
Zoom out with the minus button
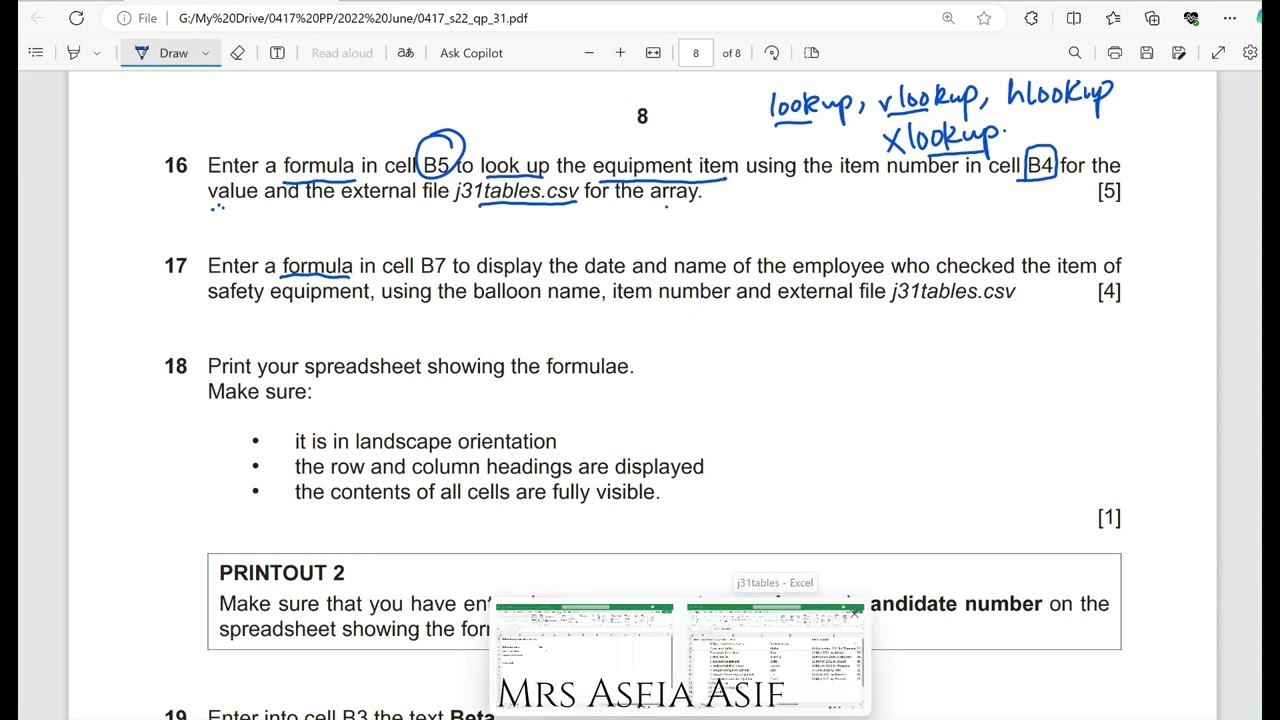(x=589, y=53)
